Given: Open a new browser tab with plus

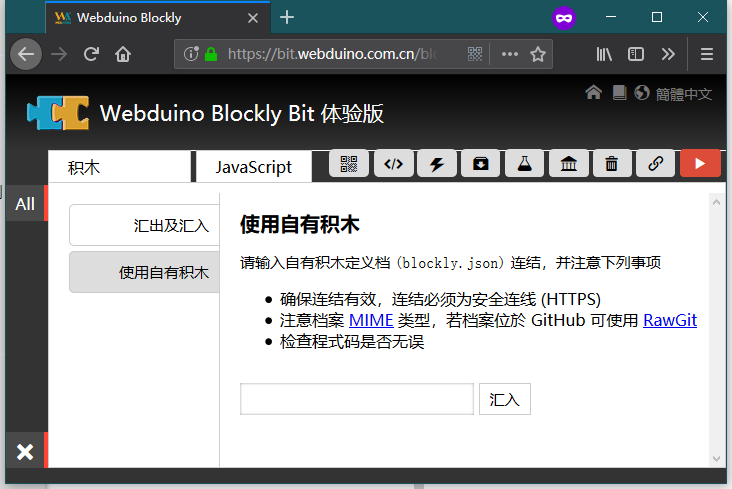Looking at the screenshot, I should (287, 17).
